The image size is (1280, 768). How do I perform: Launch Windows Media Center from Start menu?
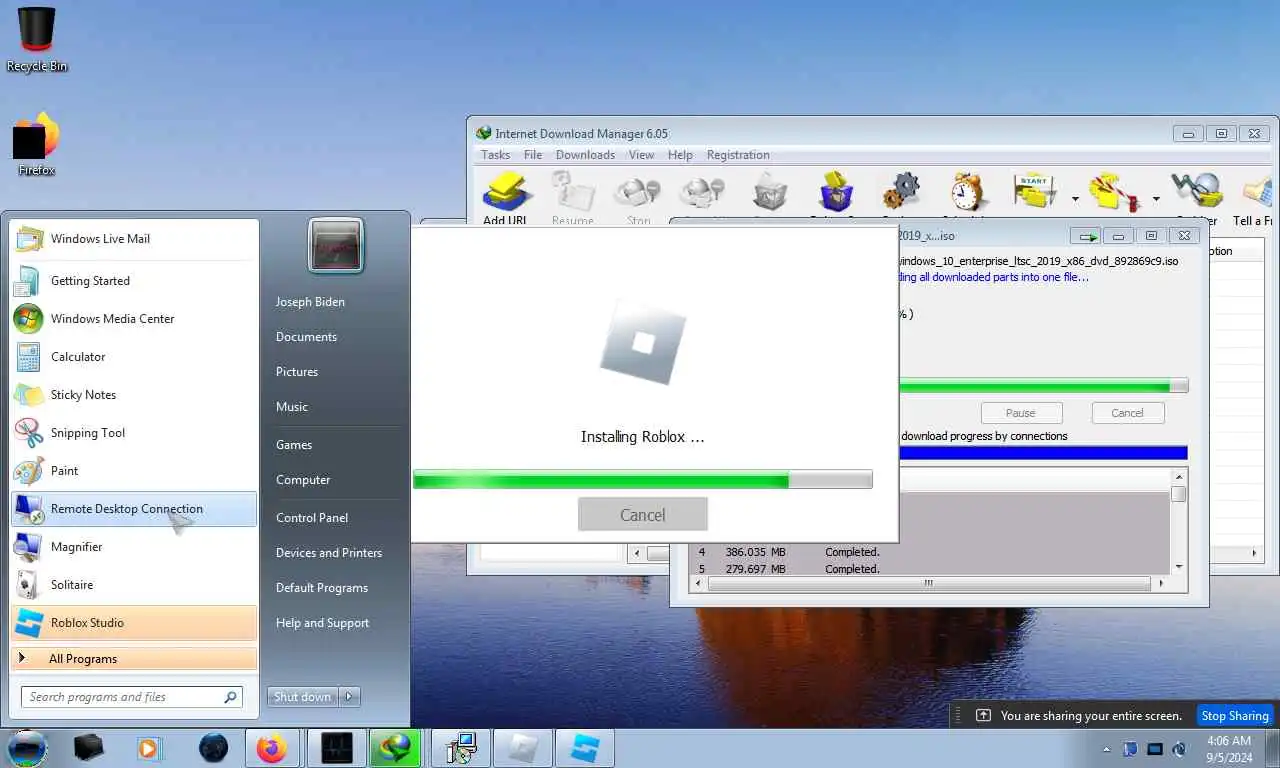point(133,319)
